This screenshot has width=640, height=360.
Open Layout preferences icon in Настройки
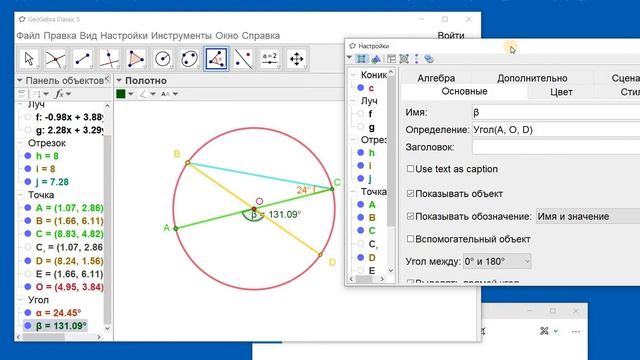pyautogui.click(x=391, y=59)
